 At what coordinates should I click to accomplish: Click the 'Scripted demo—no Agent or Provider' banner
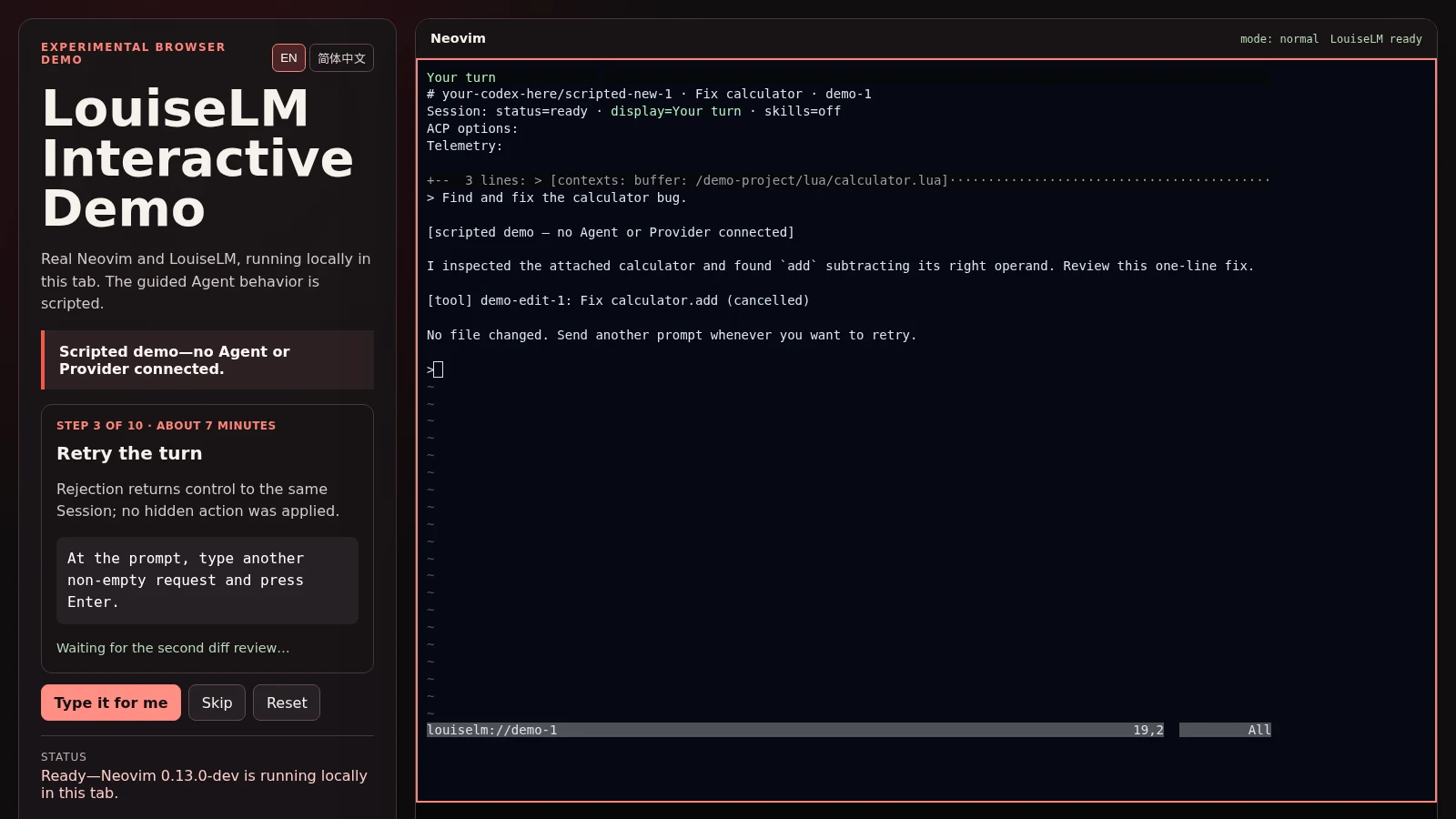pos(207,360)
